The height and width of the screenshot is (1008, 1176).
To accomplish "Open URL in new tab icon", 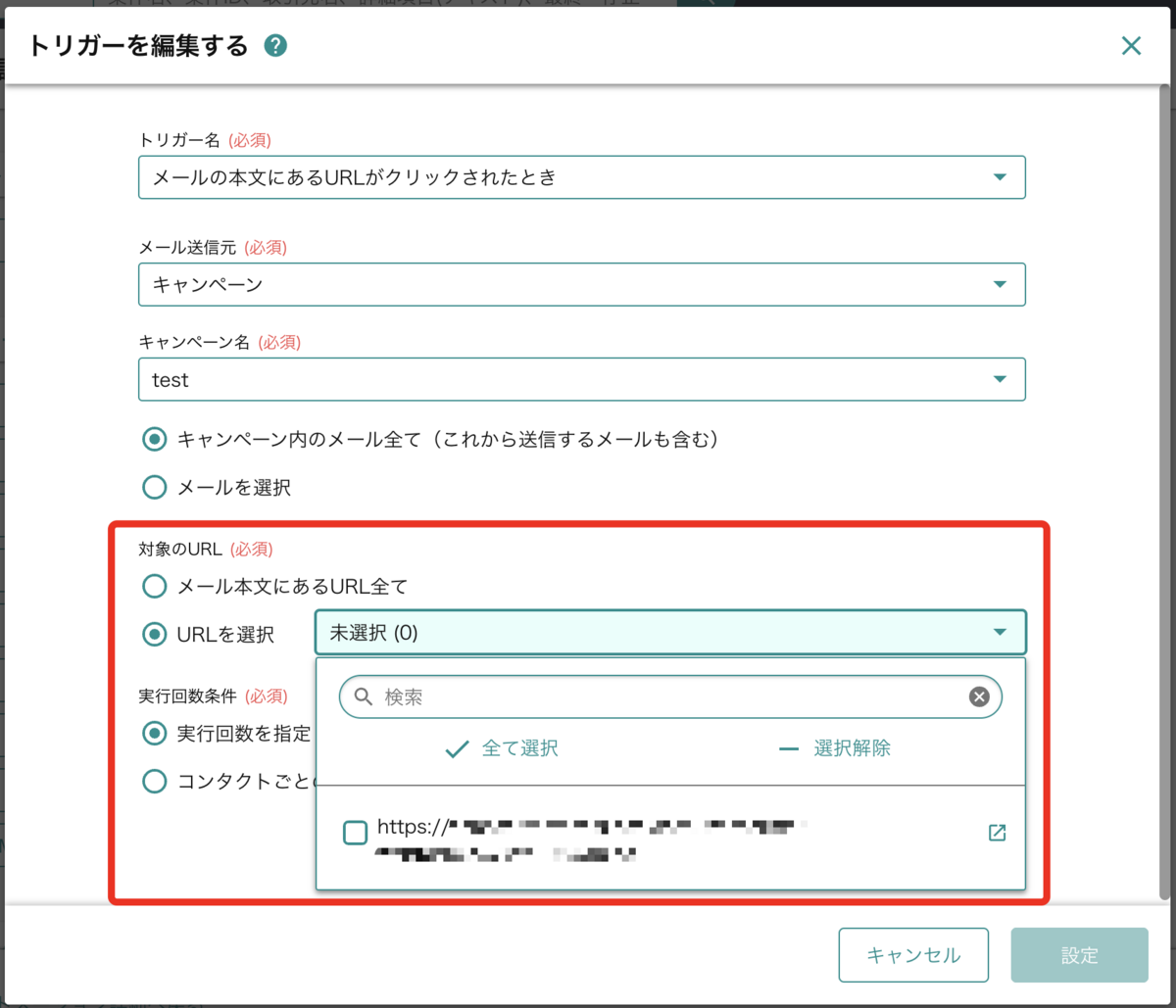I will pyautogui.click(x=997, y=834).
